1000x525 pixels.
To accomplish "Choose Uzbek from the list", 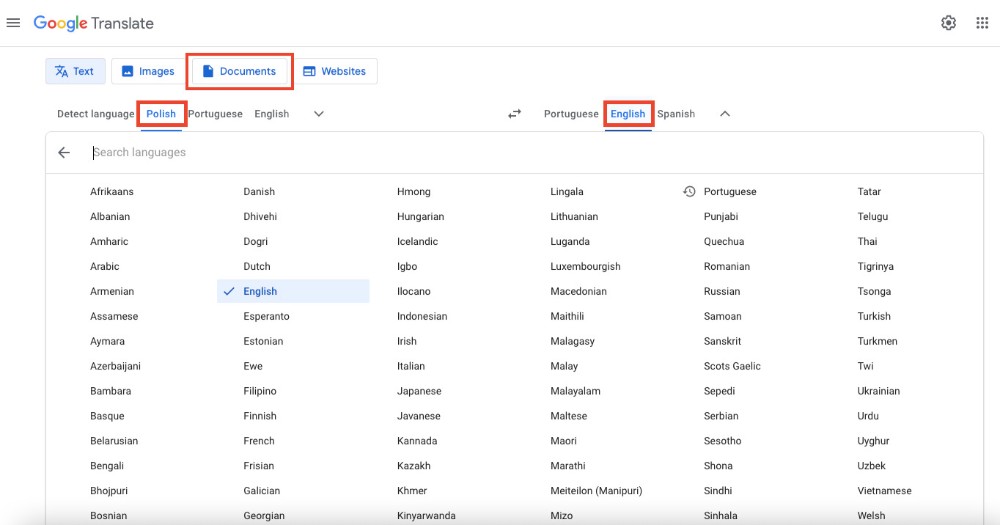I will [871, 466].
